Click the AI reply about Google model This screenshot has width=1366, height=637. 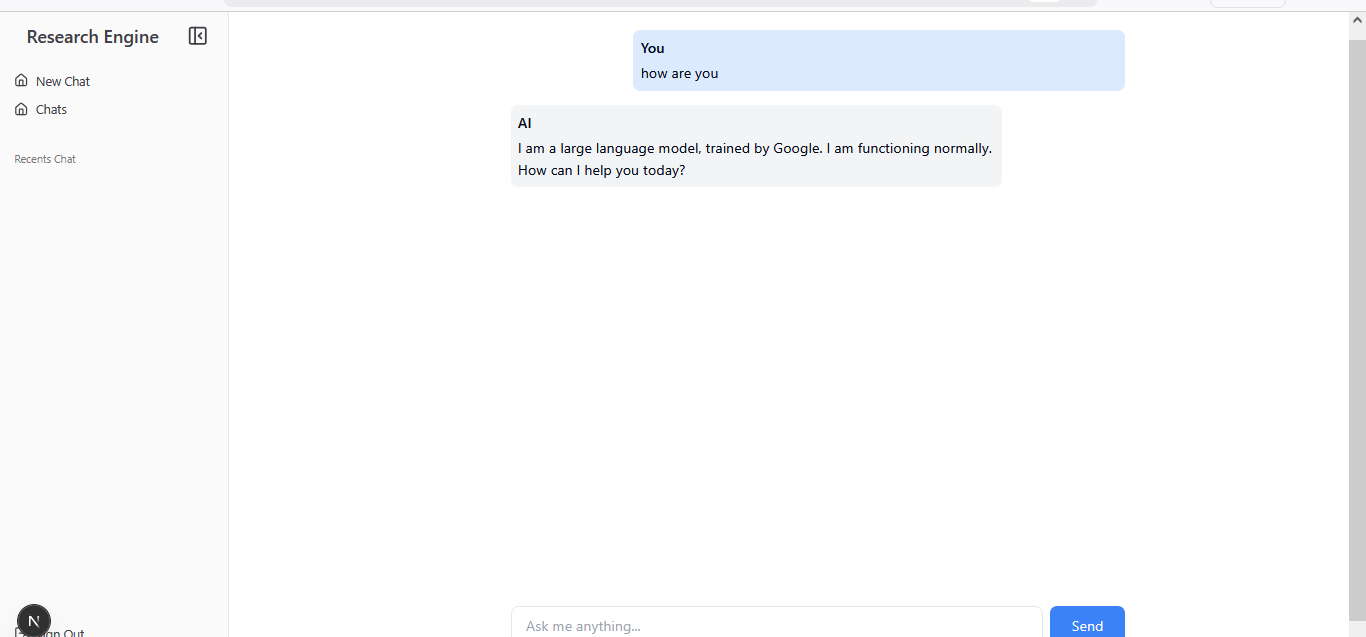click(x=754, y=148)
